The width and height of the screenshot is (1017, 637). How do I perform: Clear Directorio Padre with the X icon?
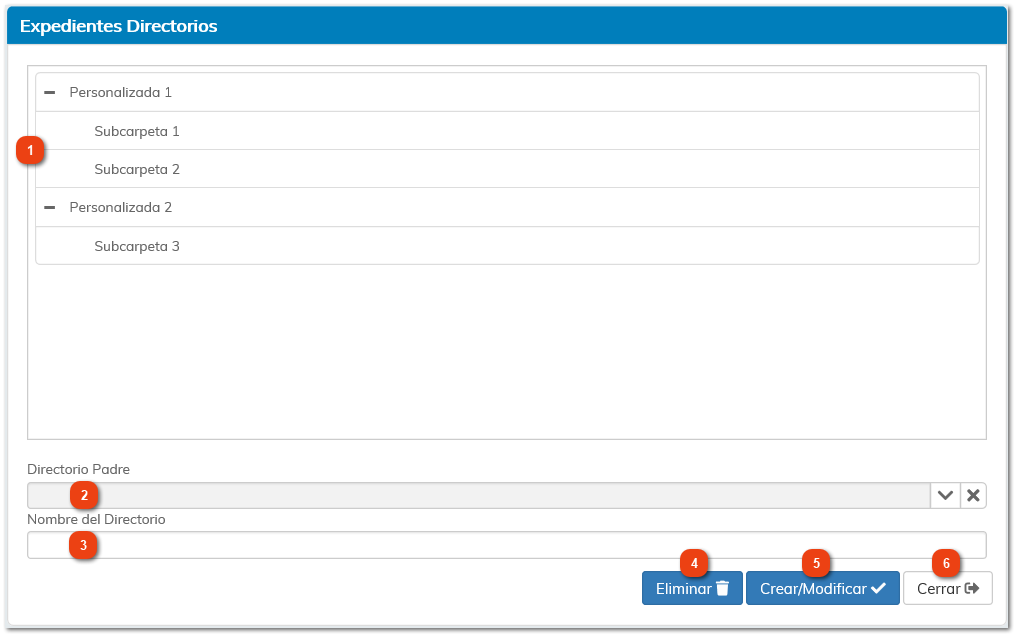(x=973, y=496)
